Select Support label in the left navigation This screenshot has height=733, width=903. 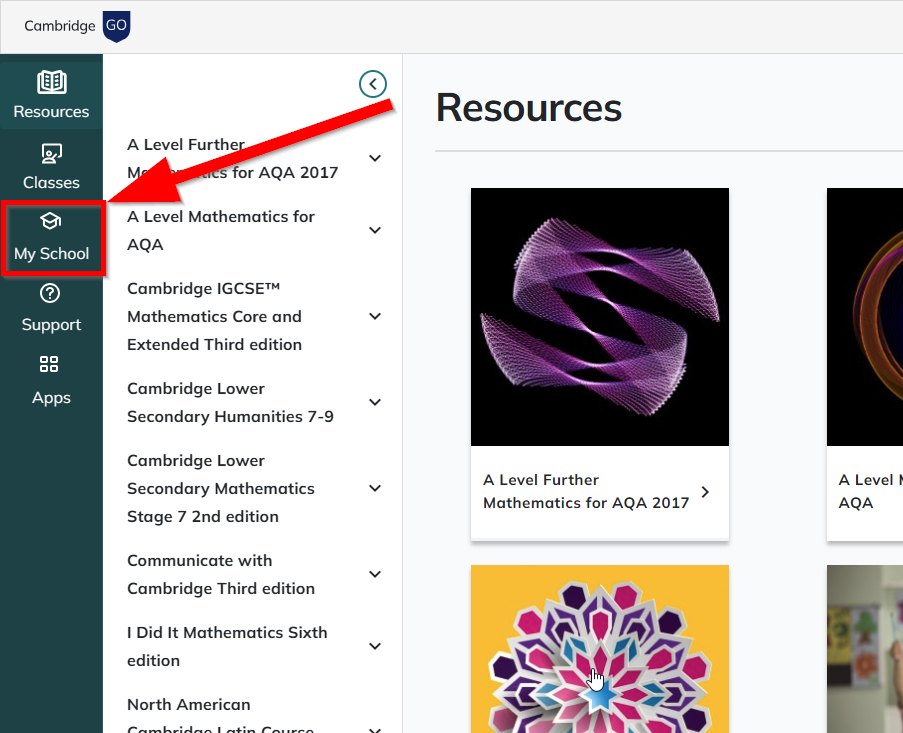[51, 325]
